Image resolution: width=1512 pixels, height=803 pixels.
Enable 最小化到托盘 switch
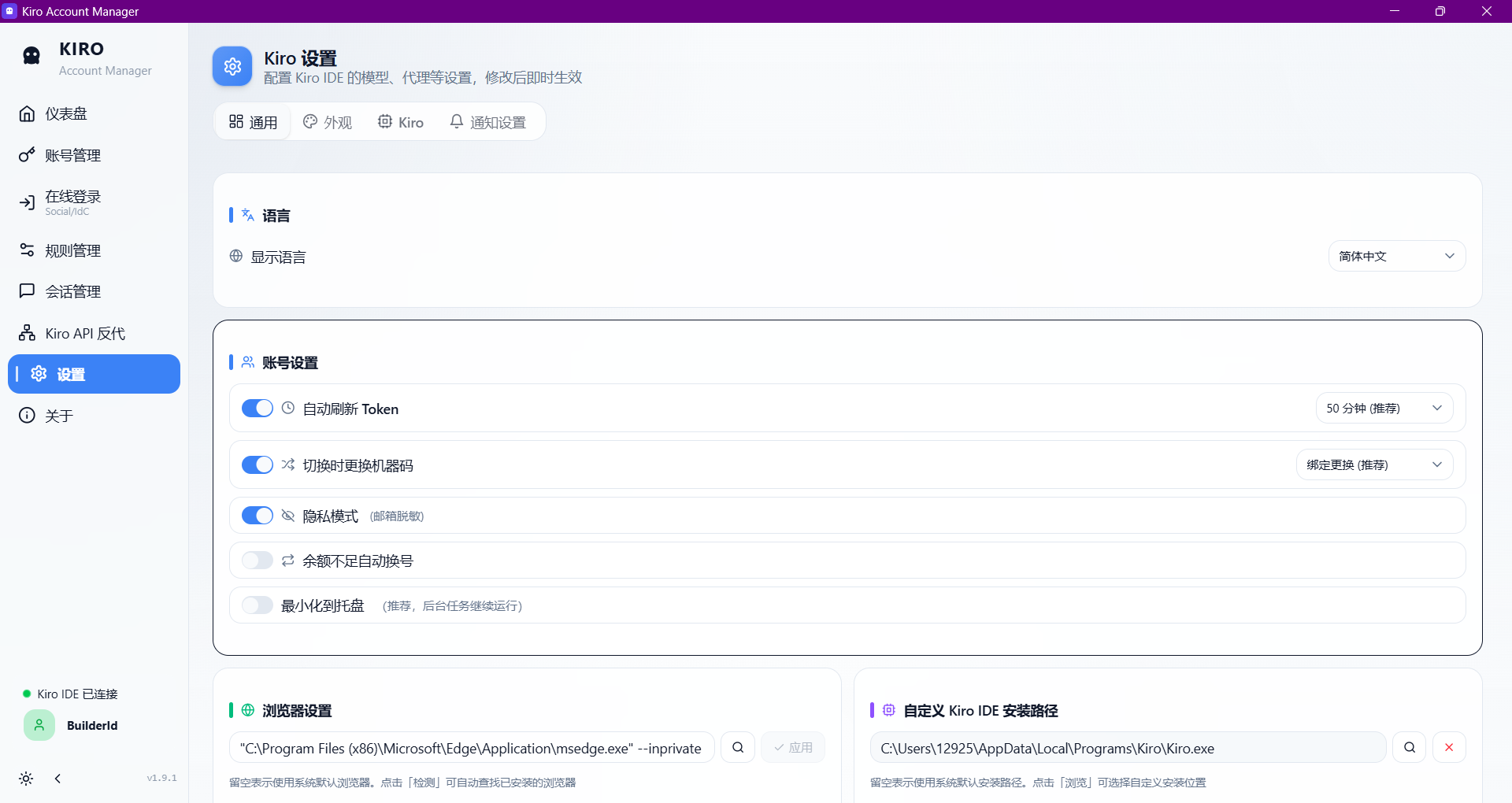257,605
